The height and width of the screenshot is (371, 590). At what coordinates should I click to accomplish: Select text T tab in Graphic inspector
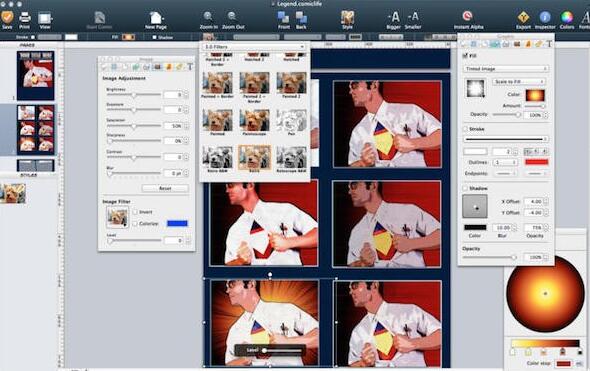coord(549,44)
